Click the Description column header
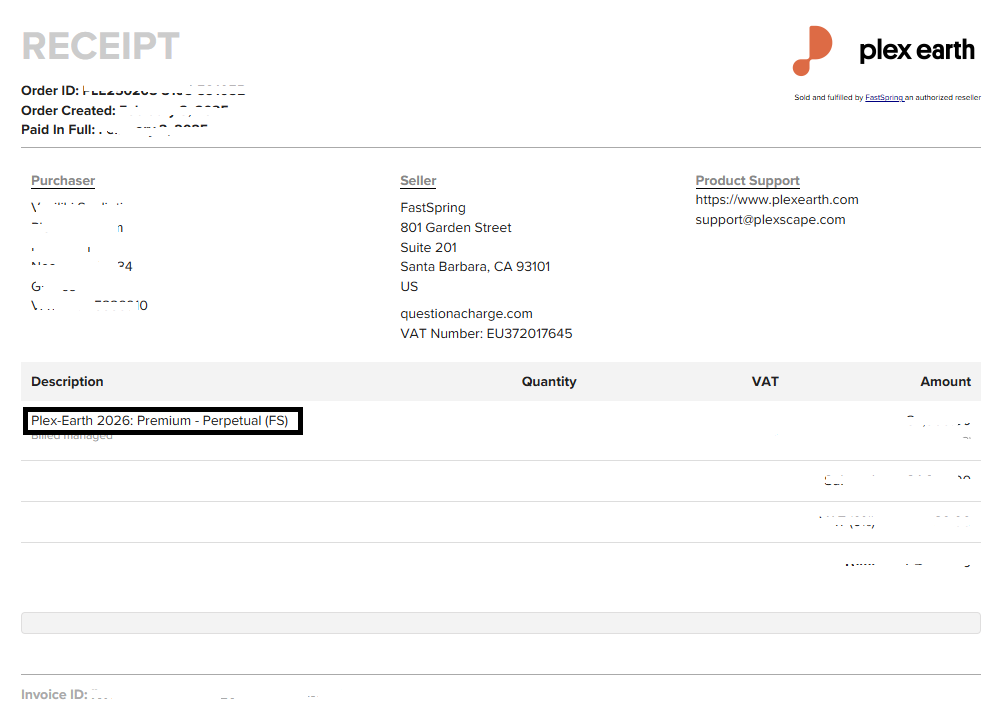The image size is (1002, 724). point(67,381)
